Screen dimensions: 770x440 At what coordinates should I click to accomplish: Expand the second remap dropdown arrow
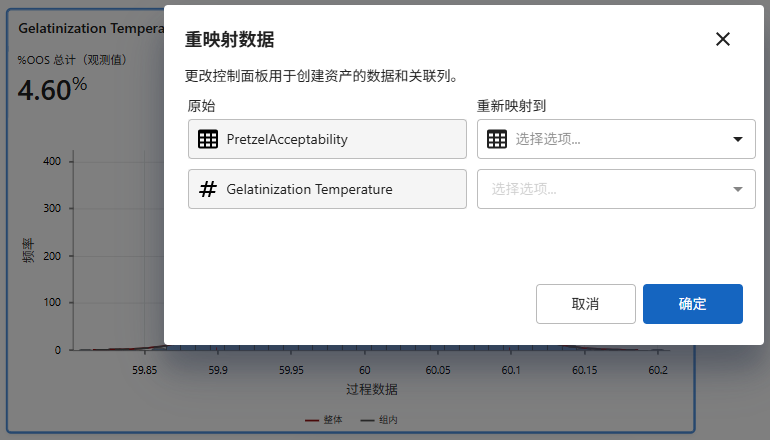click(738, 189)
